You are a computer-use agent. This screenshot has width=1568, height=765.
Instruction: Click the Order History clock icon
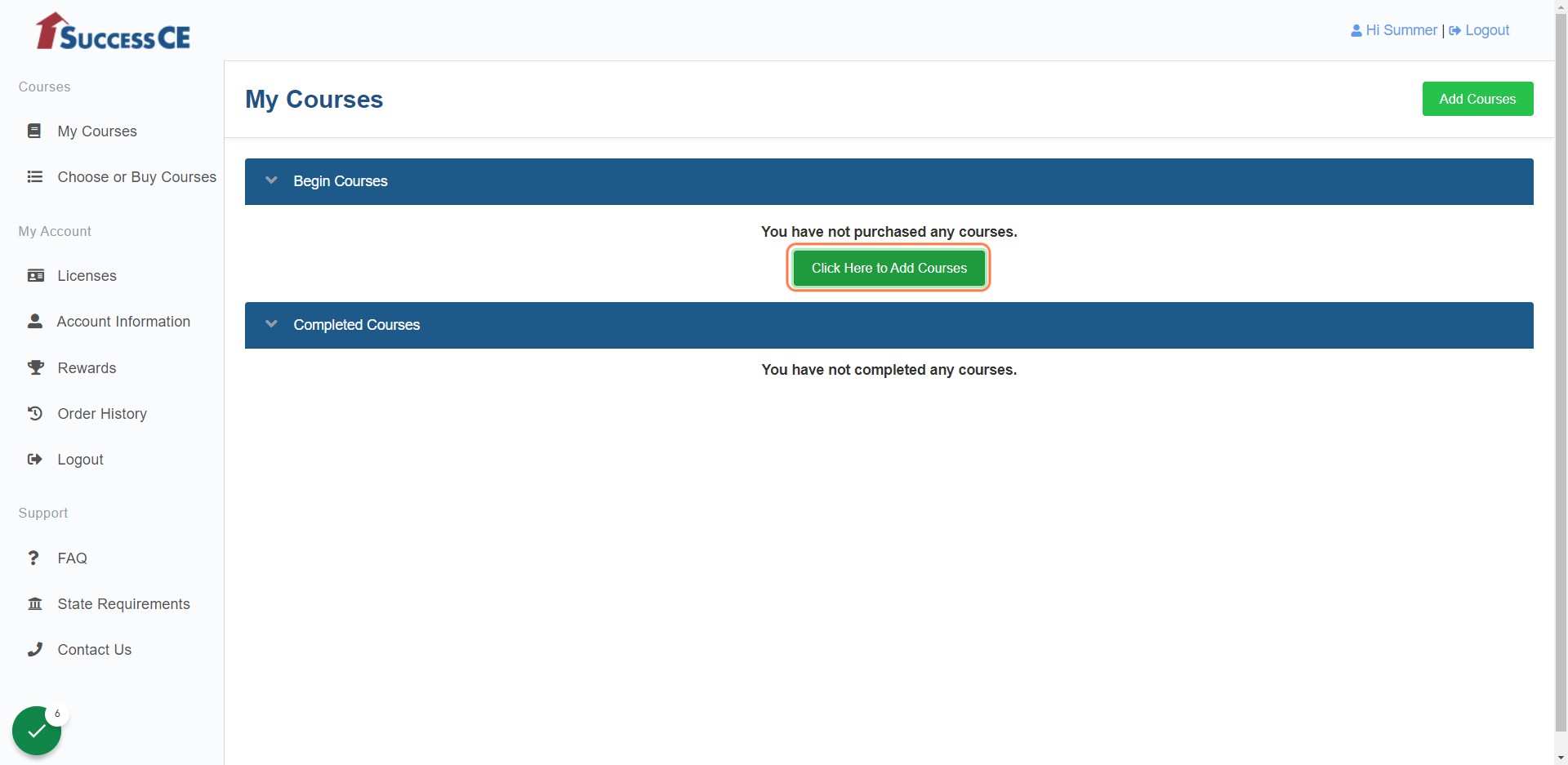click(x=35, y=413)
